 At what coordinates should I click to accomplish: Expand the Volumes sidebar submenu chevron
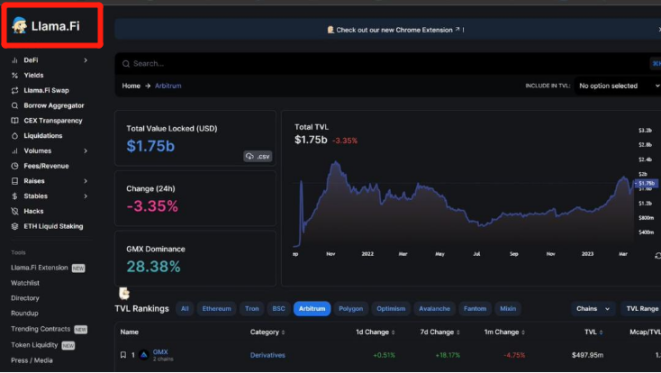tap(86, 151)
